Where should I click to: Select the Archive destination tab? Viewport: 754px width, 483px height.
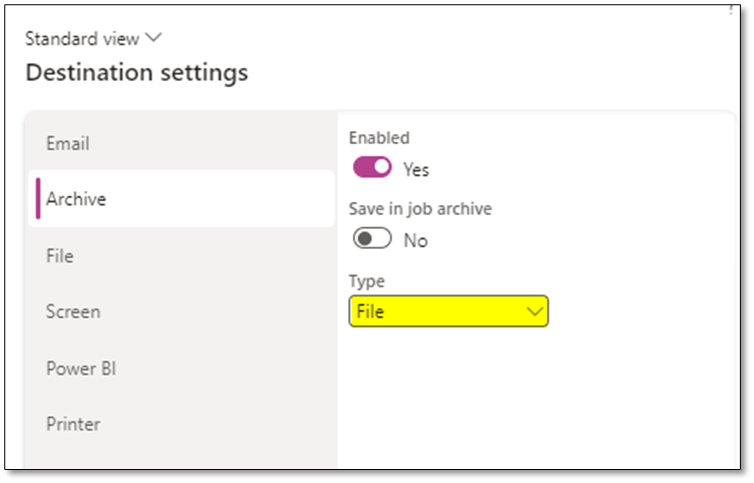click(76, 199)
